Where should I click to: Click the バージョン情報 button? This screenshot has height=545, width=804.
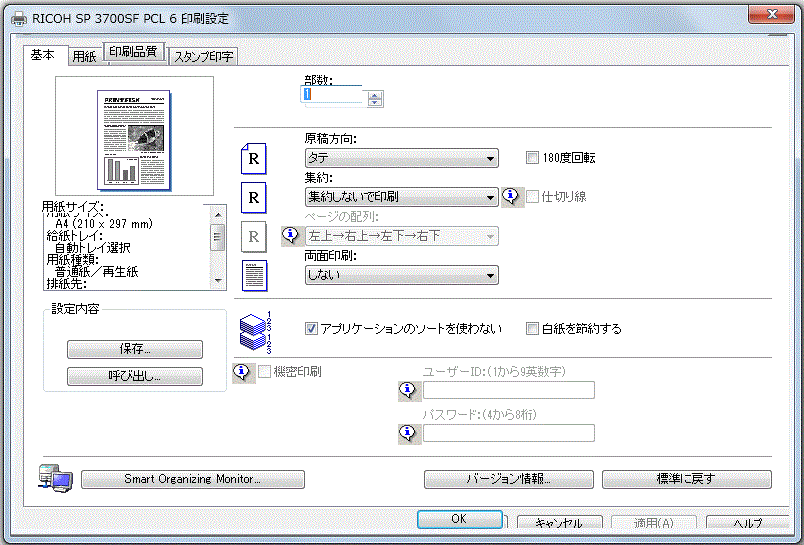508,479
